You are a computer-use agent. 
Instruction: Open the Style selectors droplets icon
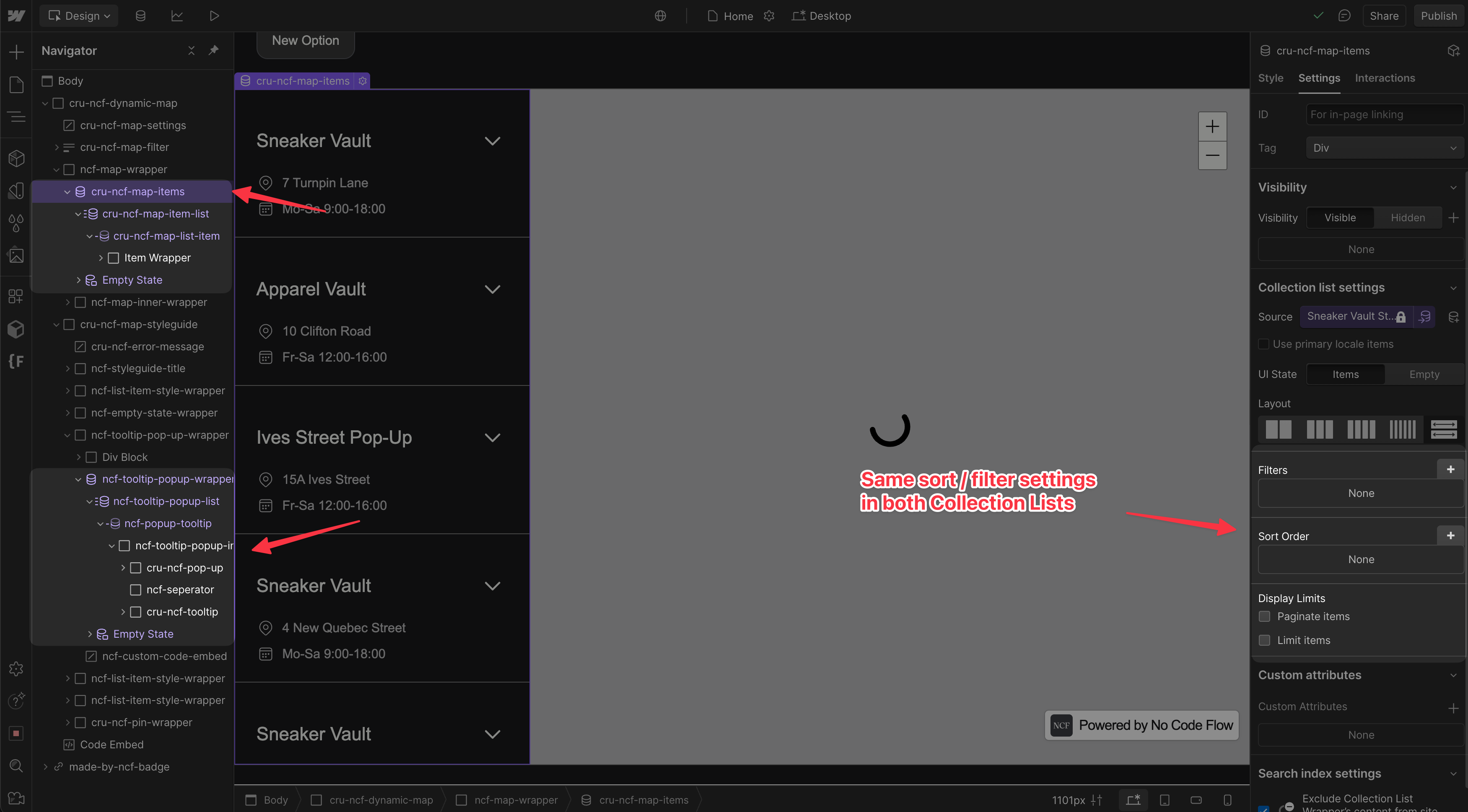16,222
